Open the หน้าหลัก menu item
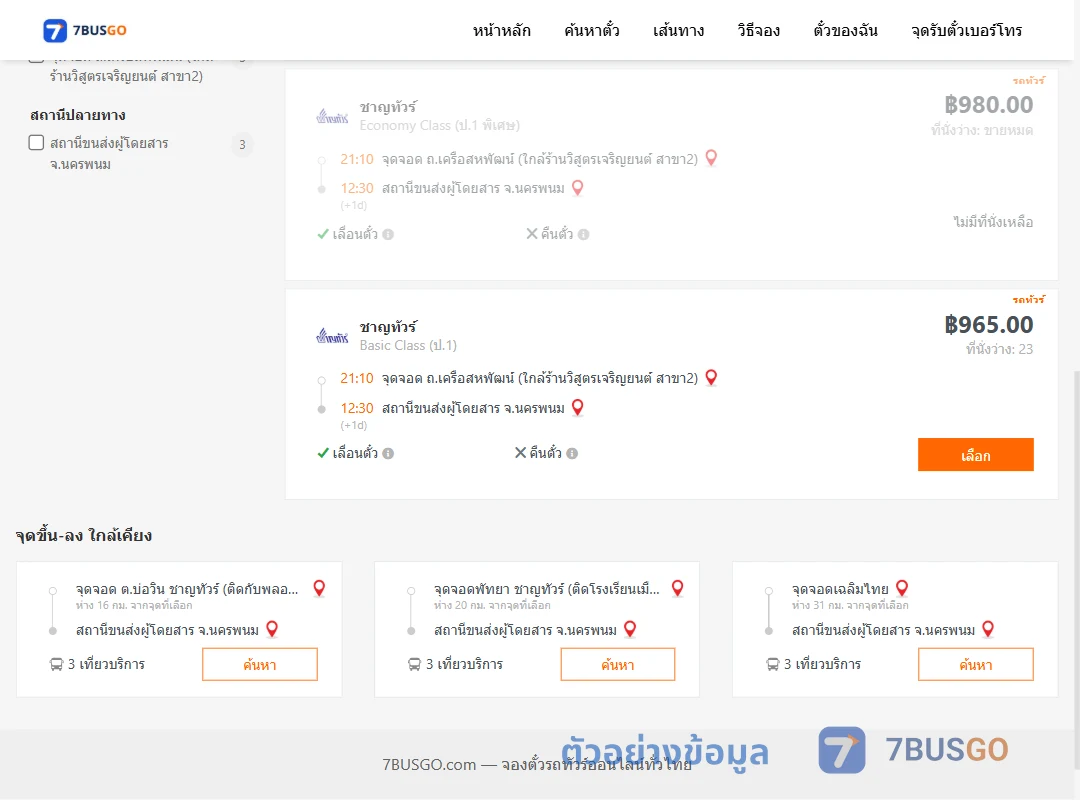This screenshot has height=800, width=1080. pyautogui.click(x=501, y=30)
